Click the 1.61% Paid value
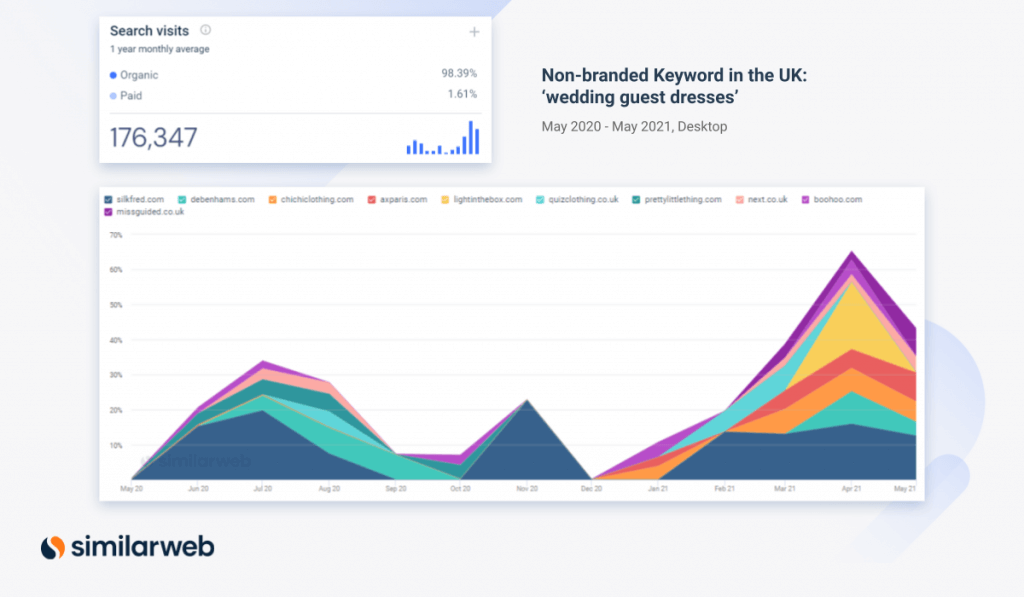The width and height of the screenshot is (1024, 597). (x=462, y=94)
